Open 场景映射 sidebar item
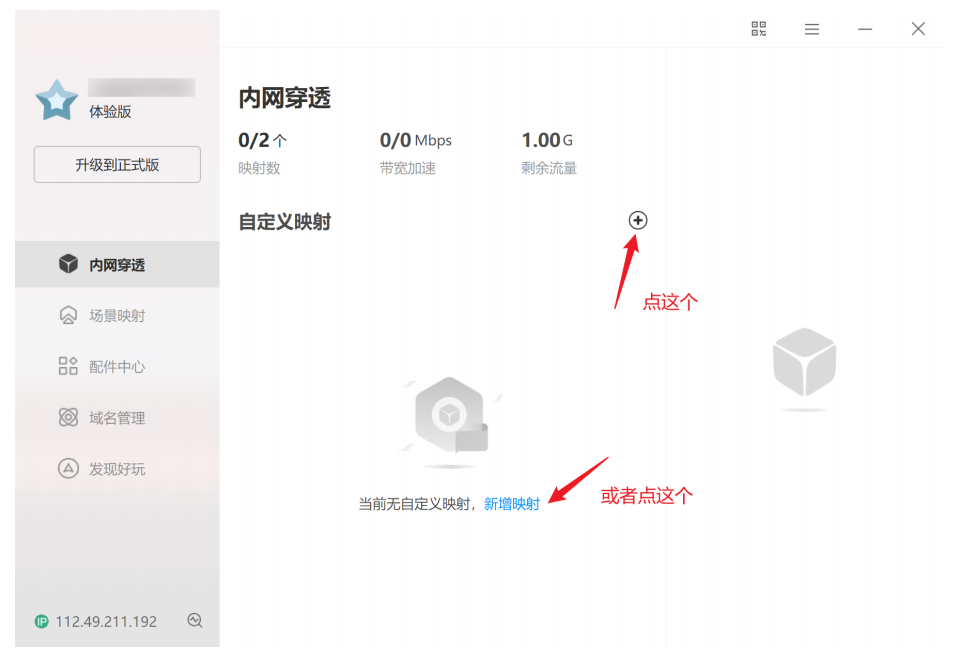The height and width of the screenshot is (670, 956). click(117, 315)
